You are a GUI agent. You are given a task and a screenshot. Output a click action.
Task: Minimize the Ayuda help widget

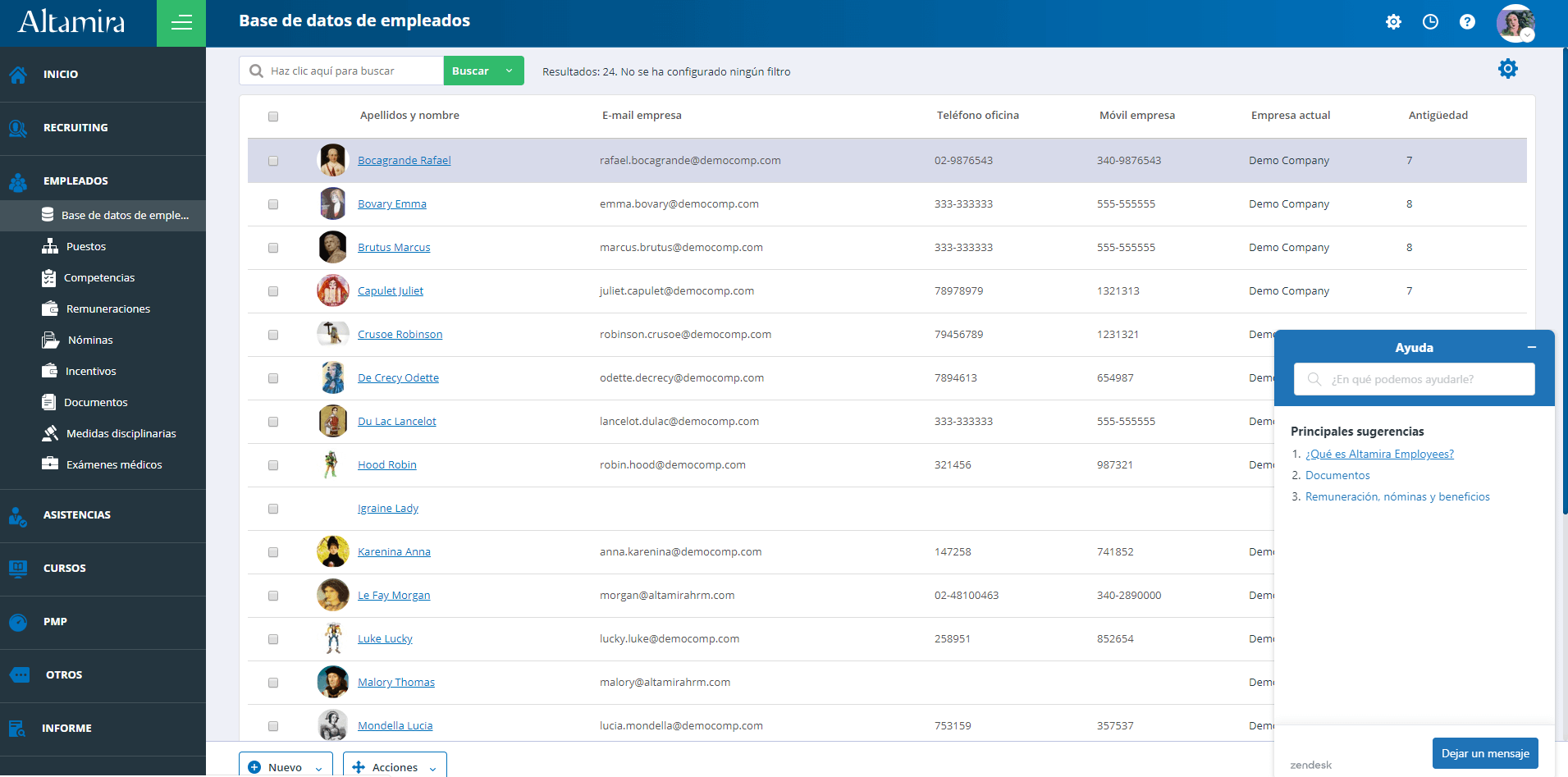click(1531, 348)
